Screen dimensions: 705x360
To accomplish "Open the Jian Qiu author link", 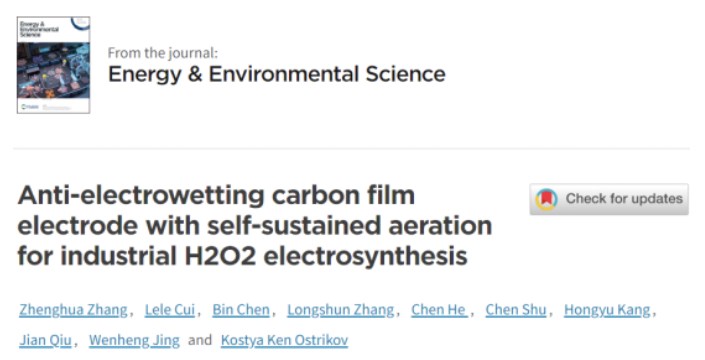I will [45, 340].
